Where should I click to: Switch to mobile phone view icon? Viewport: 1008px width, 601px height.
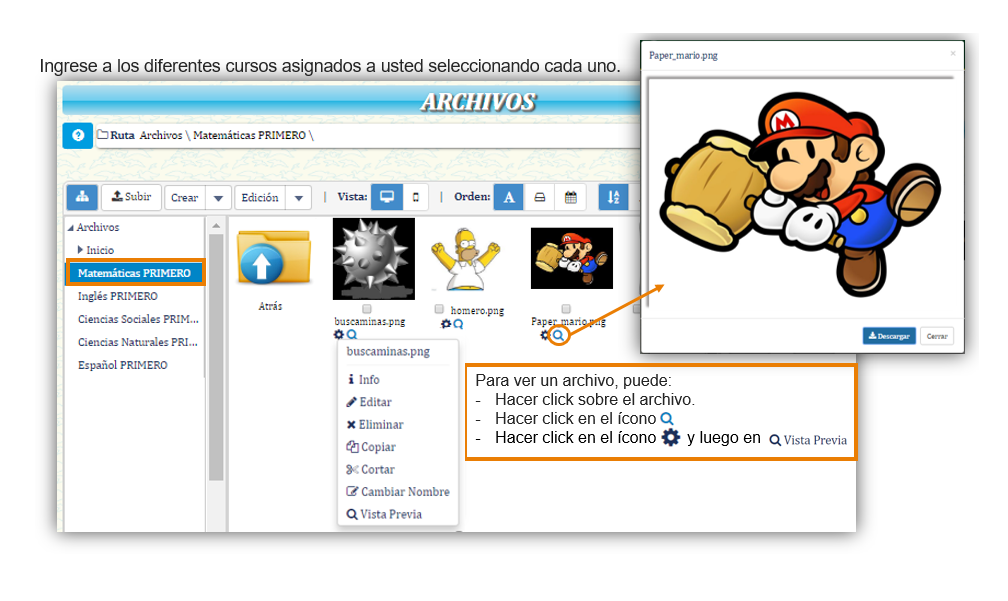point(416,197)
